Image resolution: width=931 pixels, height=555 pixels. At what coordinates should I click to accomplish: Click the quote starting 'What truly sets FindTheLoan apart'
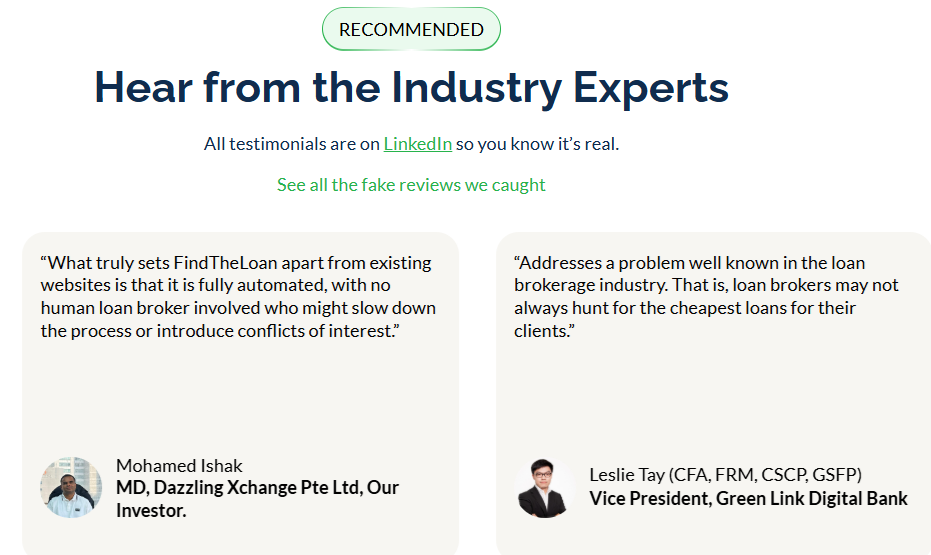(x=238, y=296)
